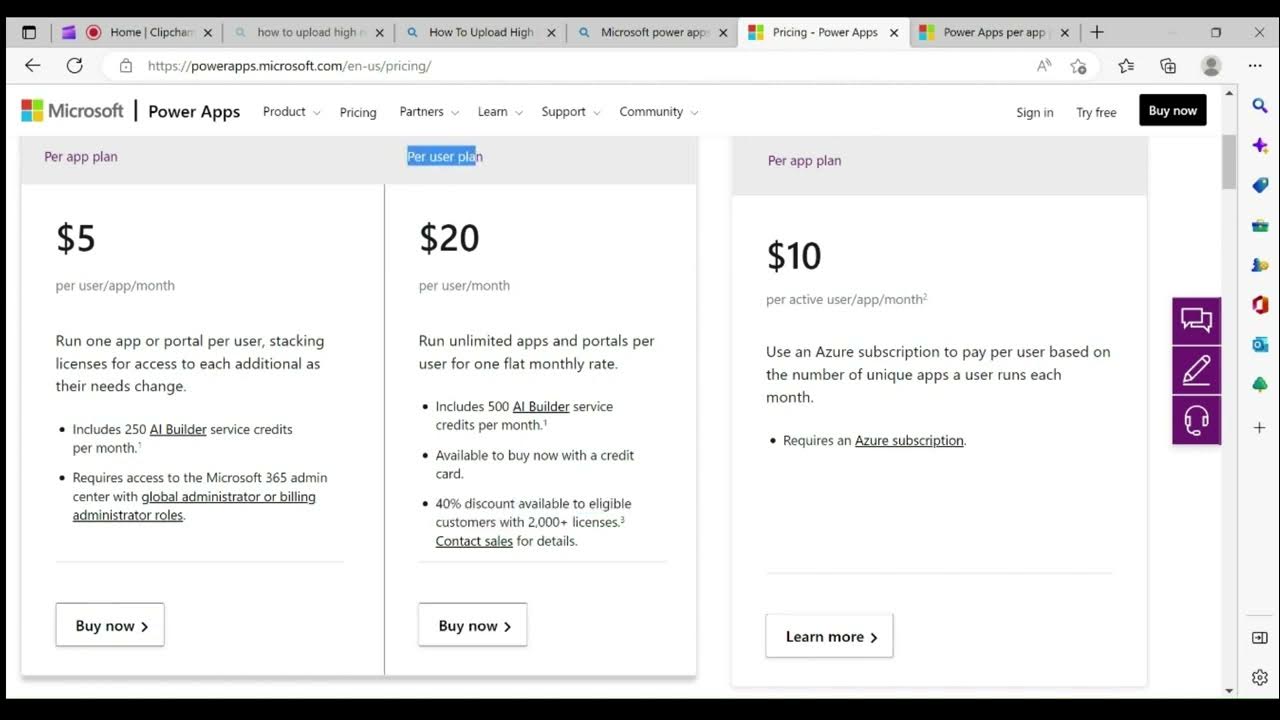The width and height of the screenshot is (1280, 720).
Task: Open Edge sidebar search icon
Action: pyautogui.click(x=1260, y=105)
